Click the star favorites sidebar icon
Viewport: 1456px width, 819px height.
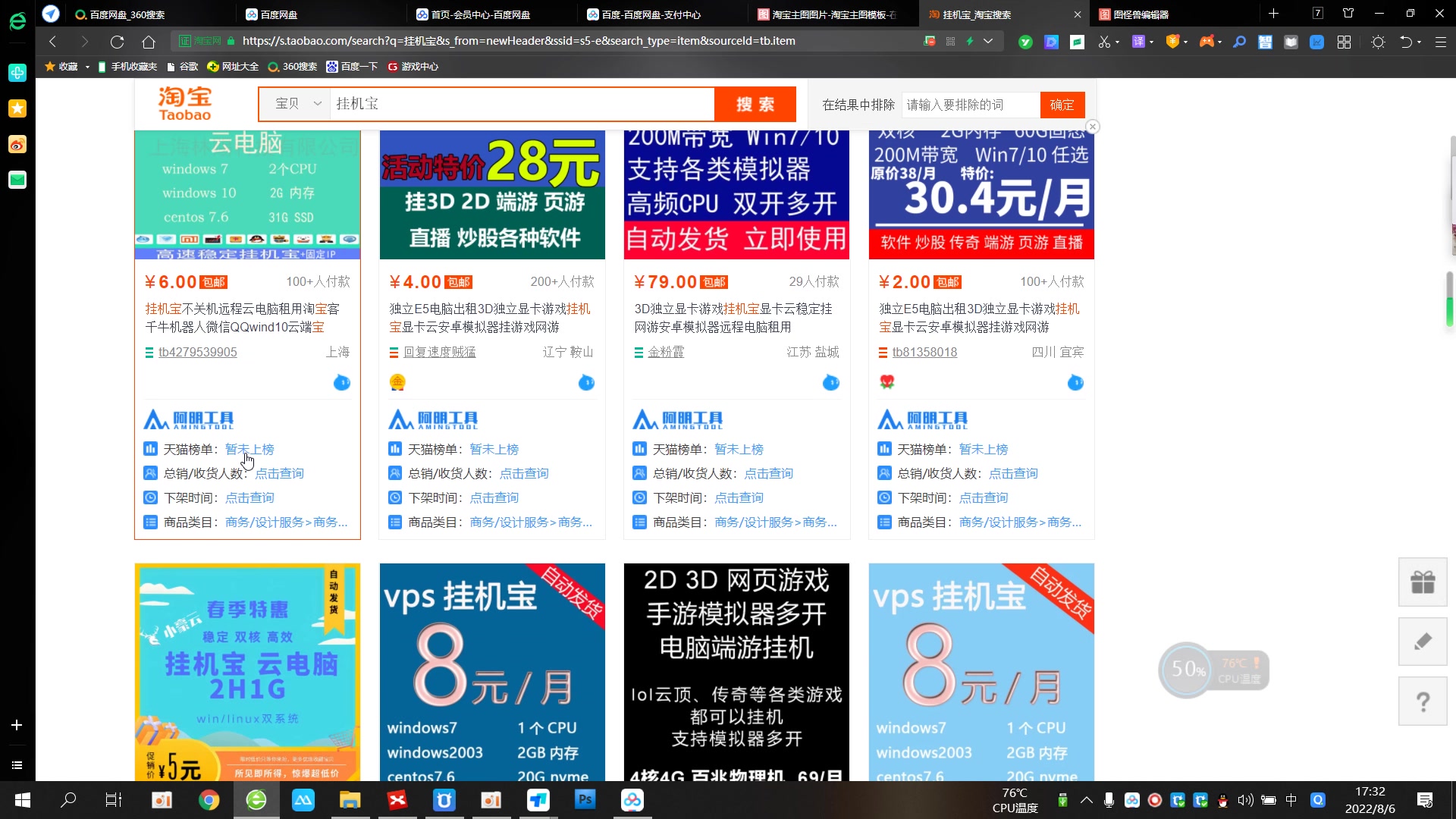(17, 108)
